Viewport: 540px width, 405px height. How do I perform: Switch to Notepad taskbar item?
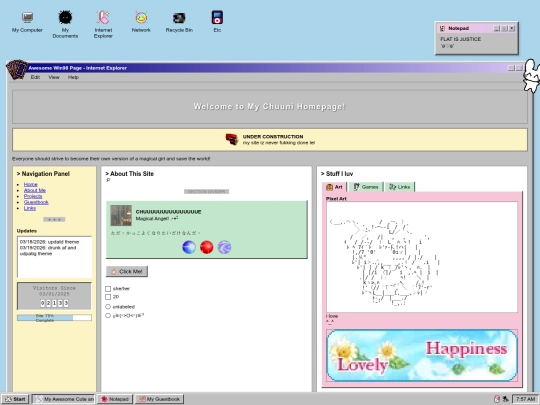(115, 399)
